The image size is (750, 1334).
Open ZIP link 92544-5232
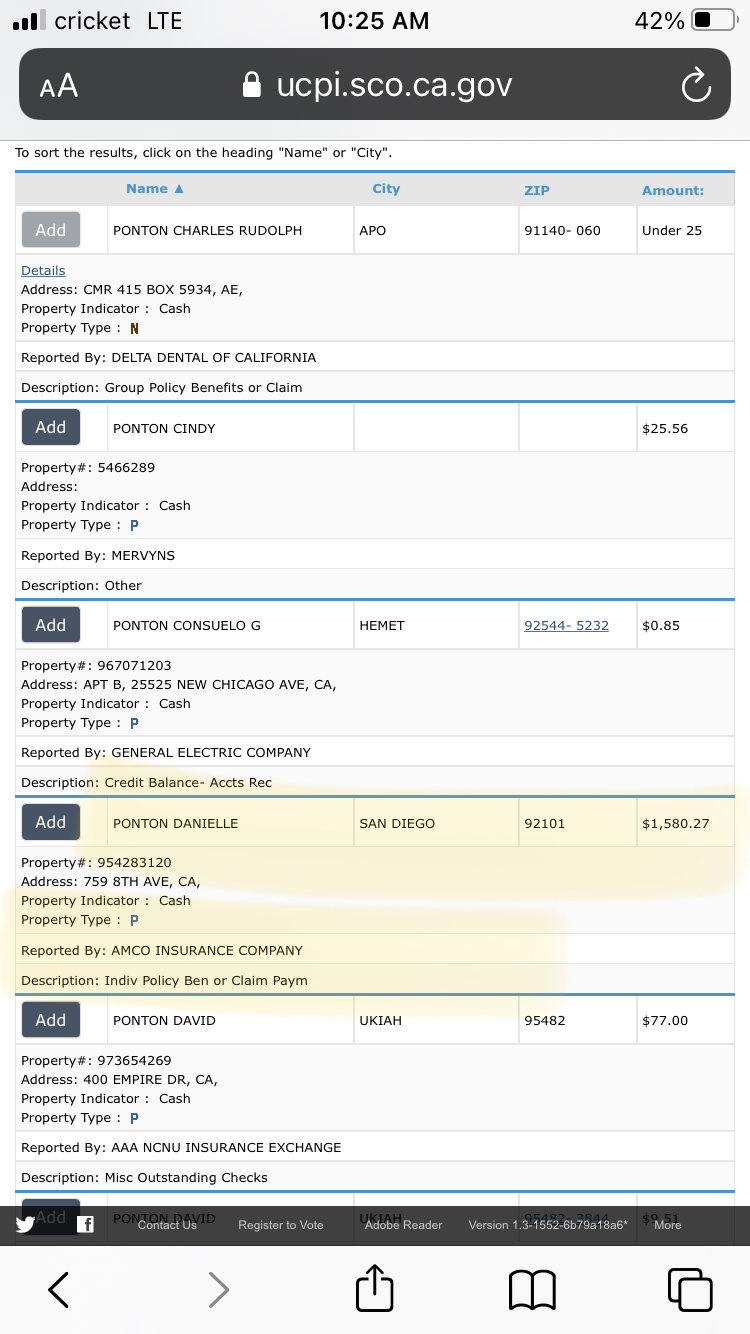pyautogui.click(x=566, y=625)
